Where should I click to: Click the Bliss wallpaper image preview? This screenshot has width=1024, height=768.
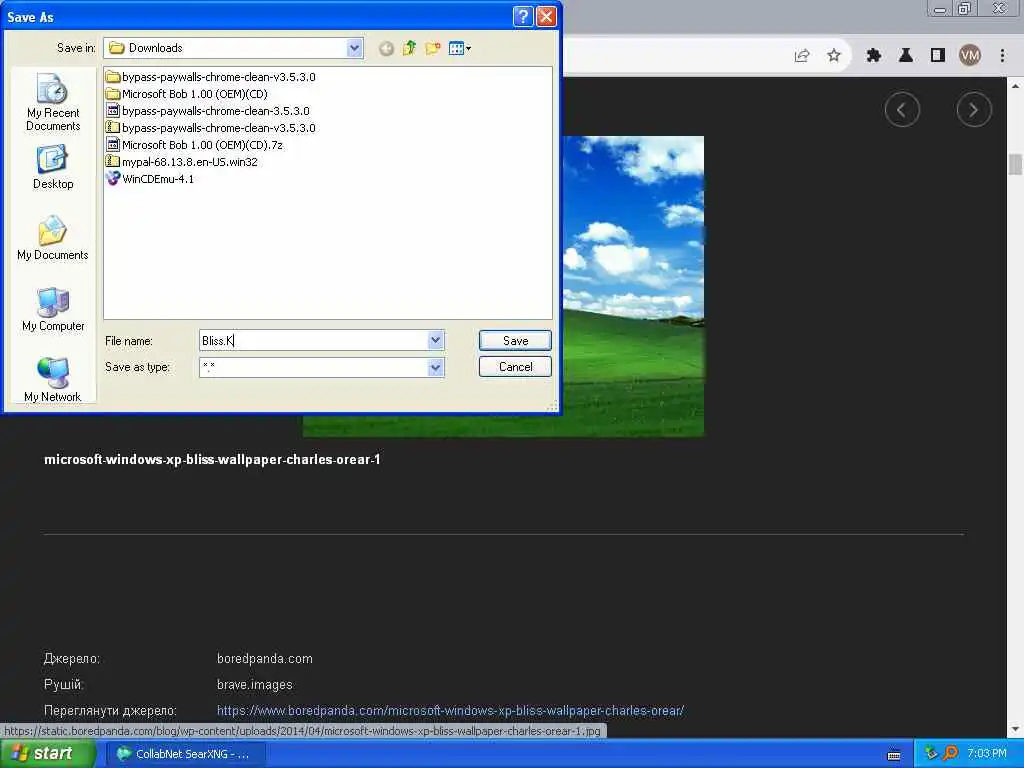[x=633, y=286]
